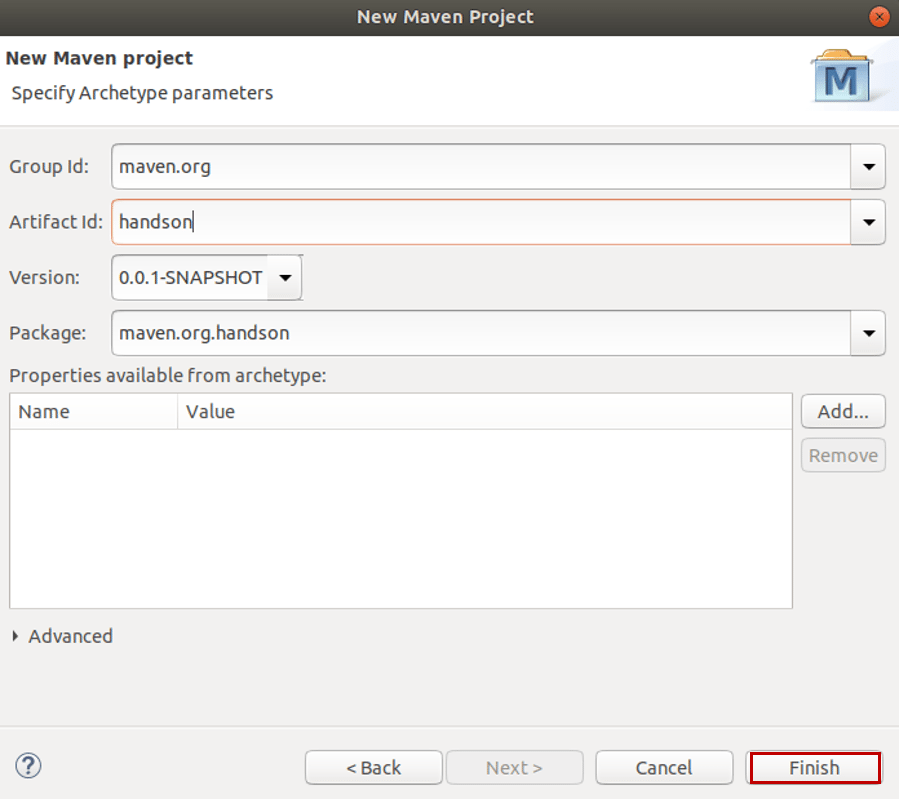899x799 pixels.
Task: Click the Add... property button
Action: pos(843,411)
